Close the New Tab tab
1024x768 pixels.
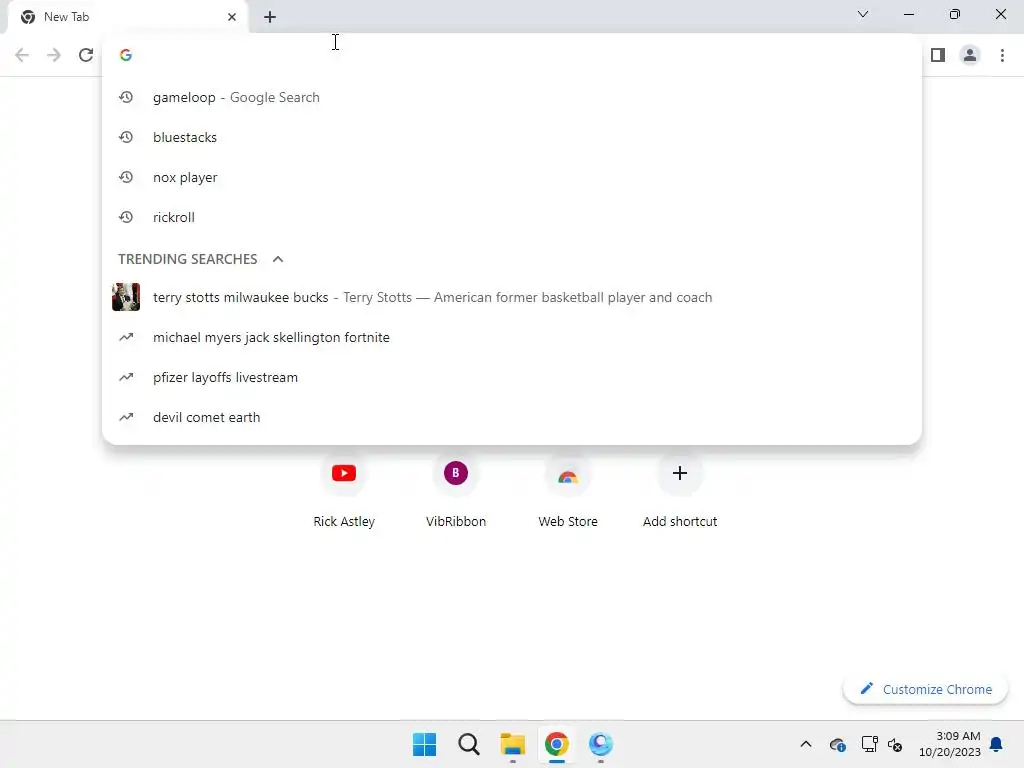coord(232,17)
